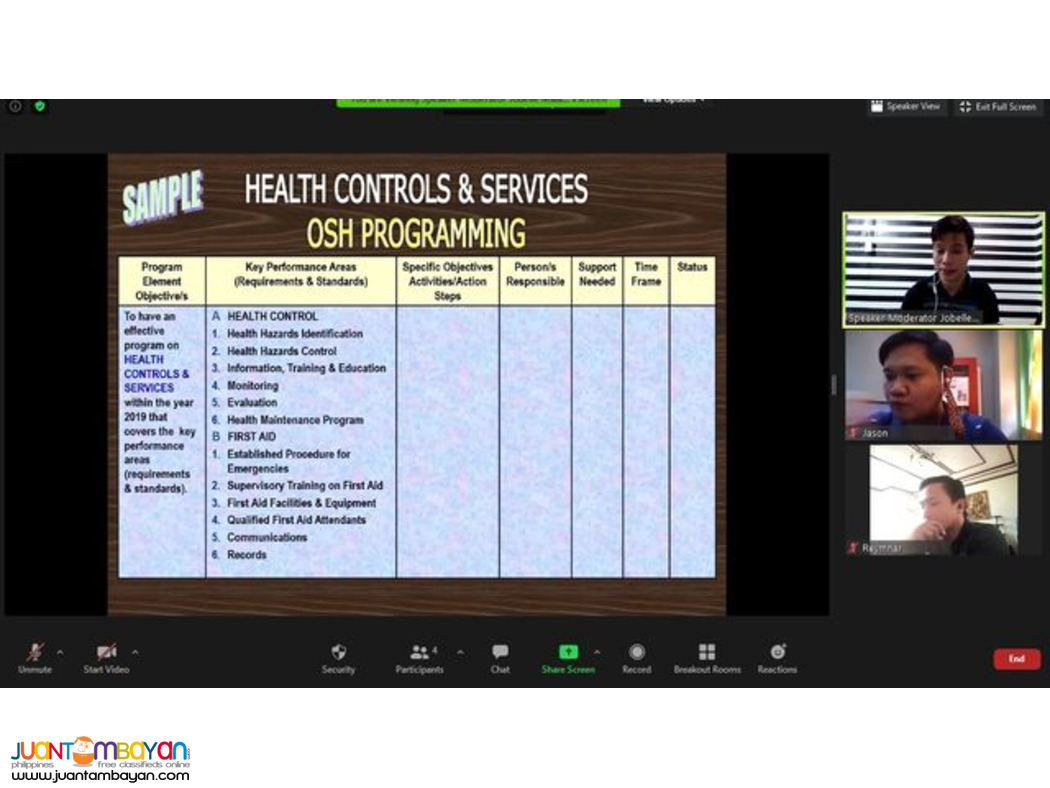The image size is (1050, 788).
Task: Open the meeting Chat icon
Action: (x=500, y=652)
